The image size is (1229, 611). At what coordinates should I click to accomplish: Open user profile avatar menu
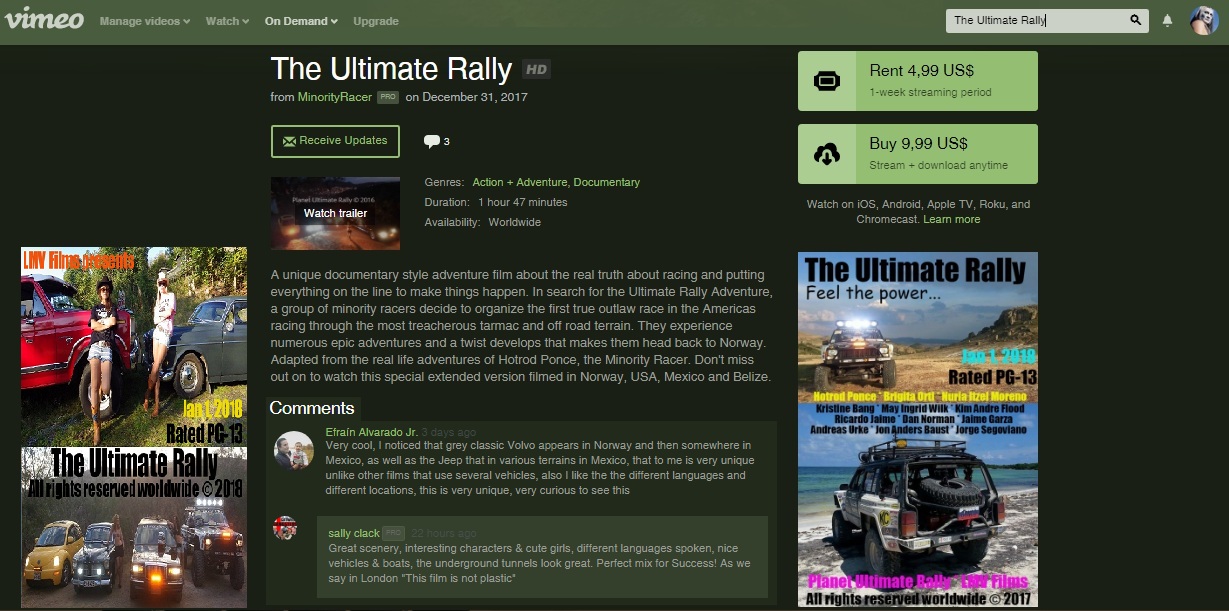(x=1204, y=20)
